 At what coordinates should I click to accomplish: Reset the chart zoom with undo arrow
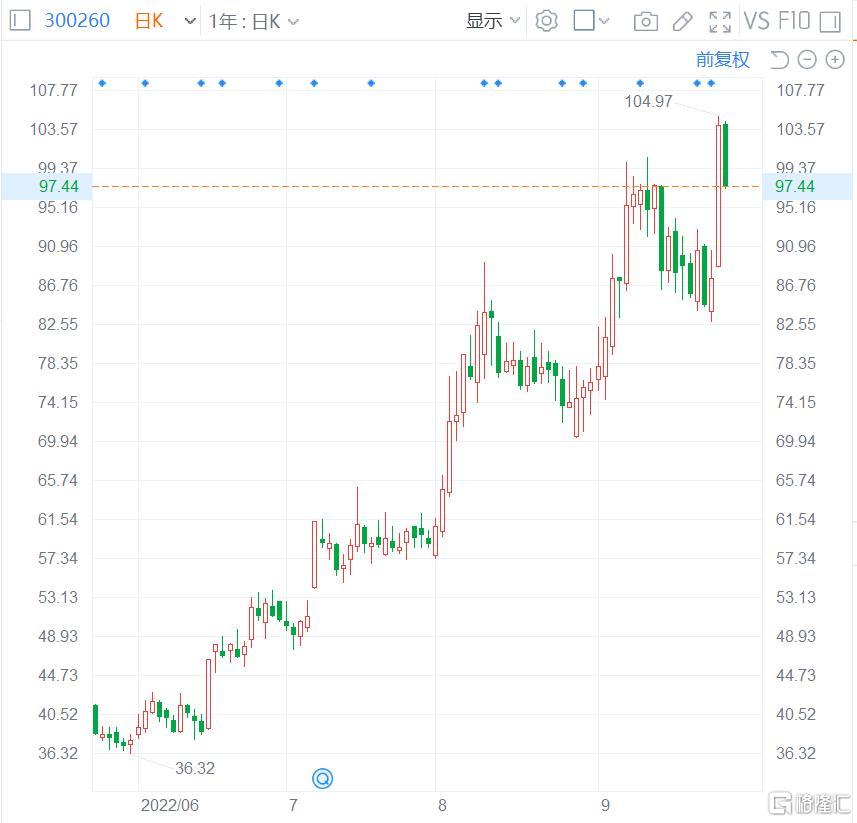click(x=779, y=59)
